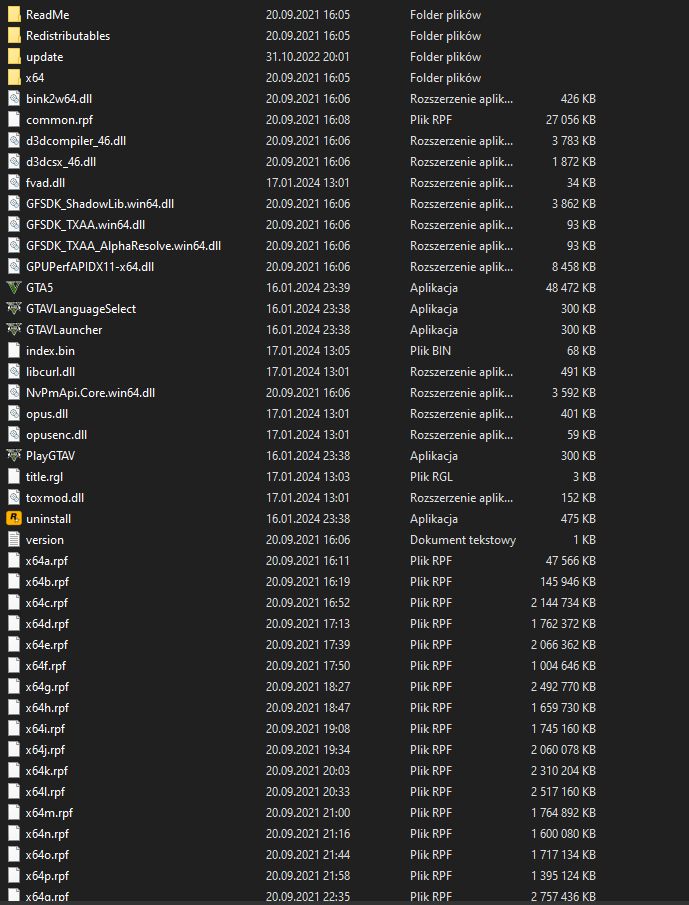The width and height of the screenshot is (689, 905).
Task: Click the title.rgl file entry
Action: (45, 477)
